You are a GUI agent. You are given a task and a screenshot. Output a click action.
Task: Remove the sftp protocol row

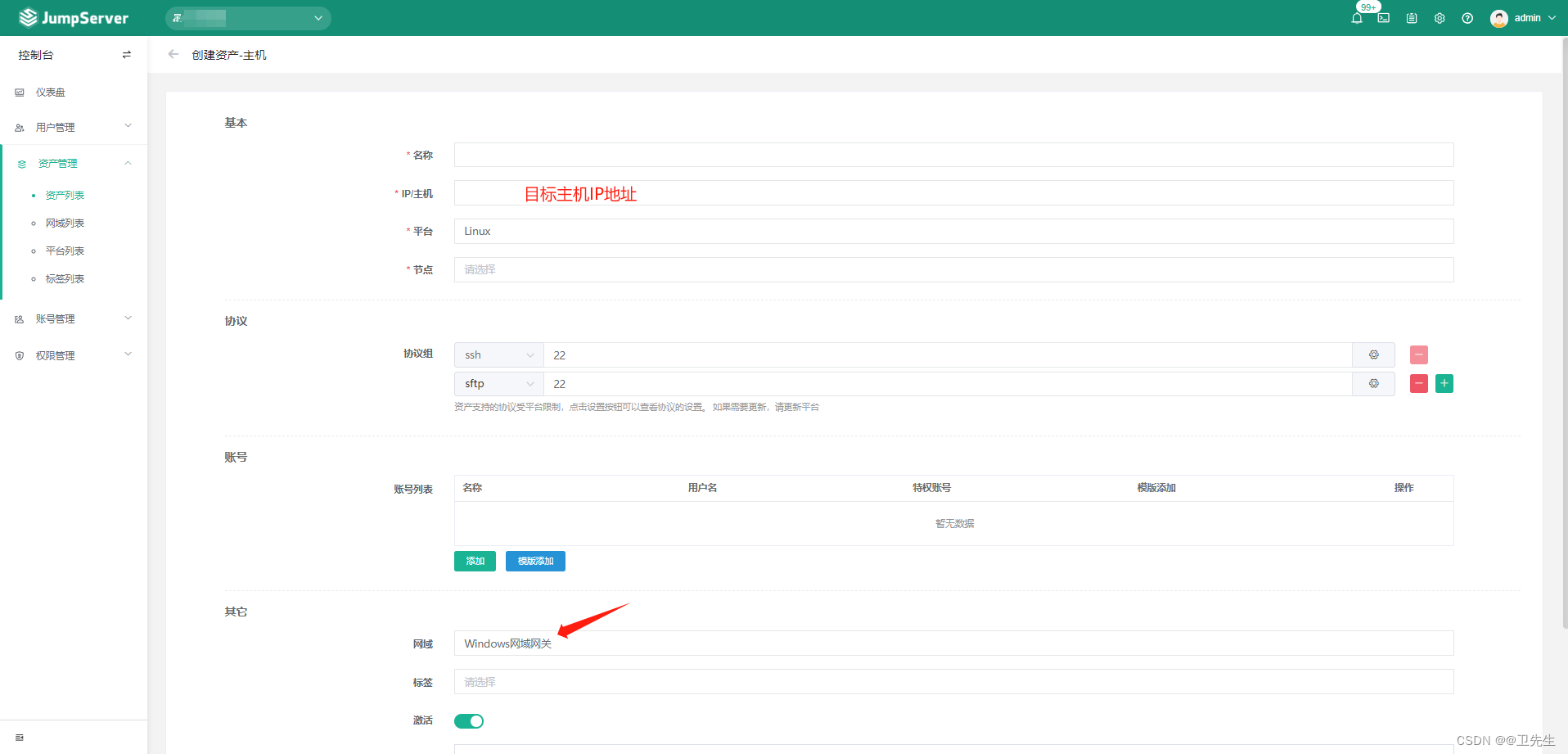pos(1419,383)
